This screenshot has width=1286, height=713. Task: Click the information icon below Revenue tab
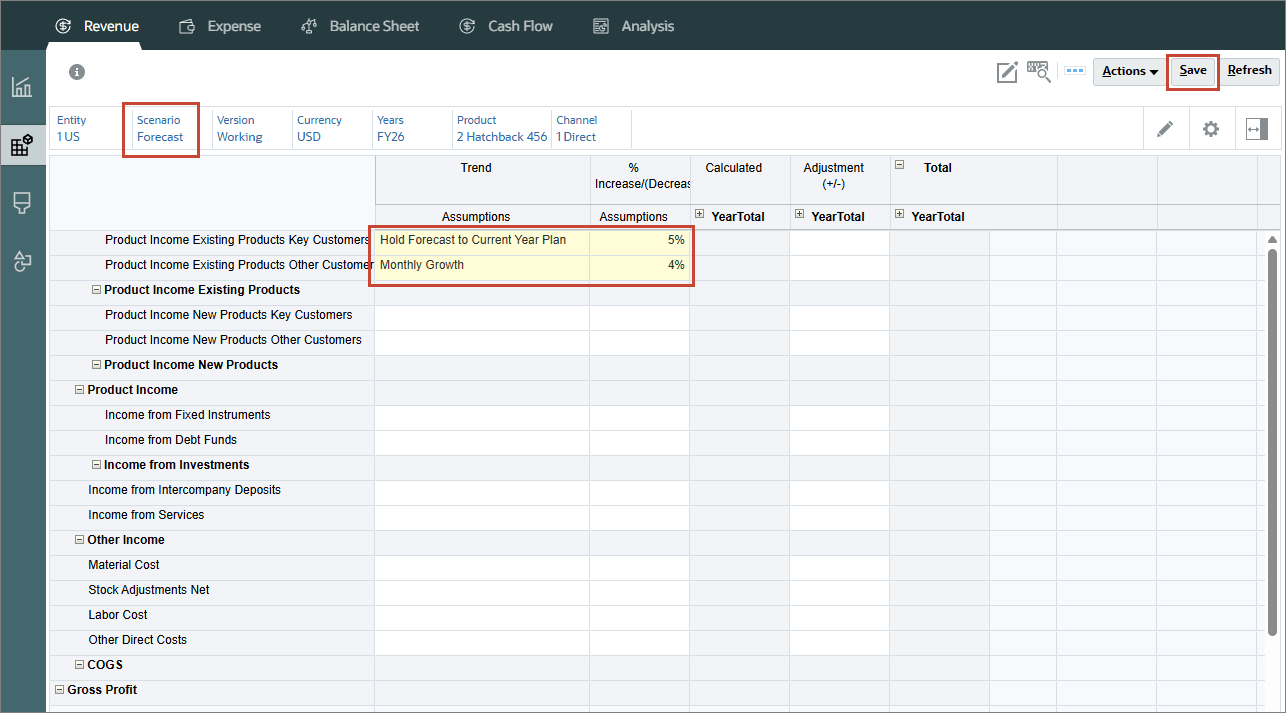(x=77, y=72)
